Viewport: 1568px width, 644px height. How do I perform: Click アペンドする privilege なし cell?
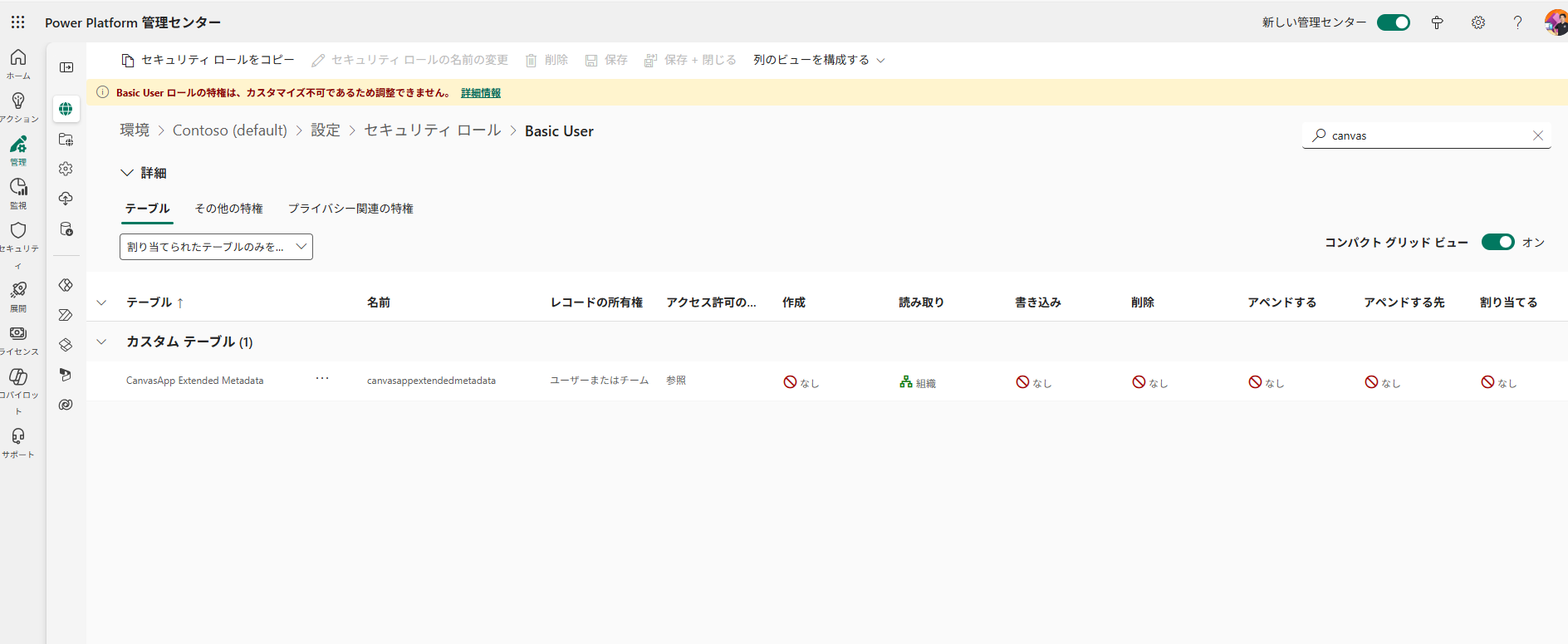tap(1266, 382)
